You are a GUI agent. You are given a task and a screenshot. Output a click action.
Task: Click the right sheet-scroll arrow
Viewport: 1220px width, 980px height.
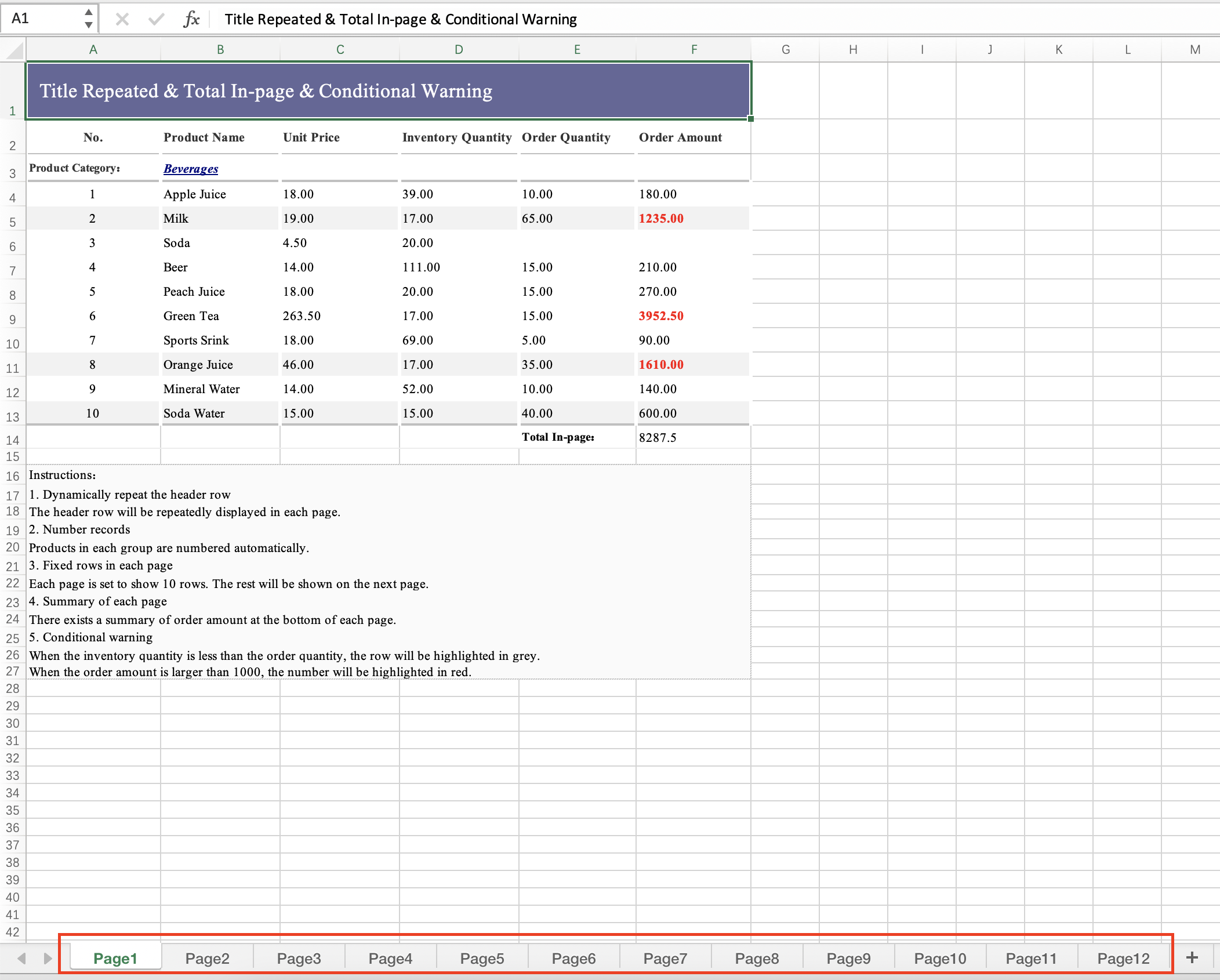tap(48, 958)
